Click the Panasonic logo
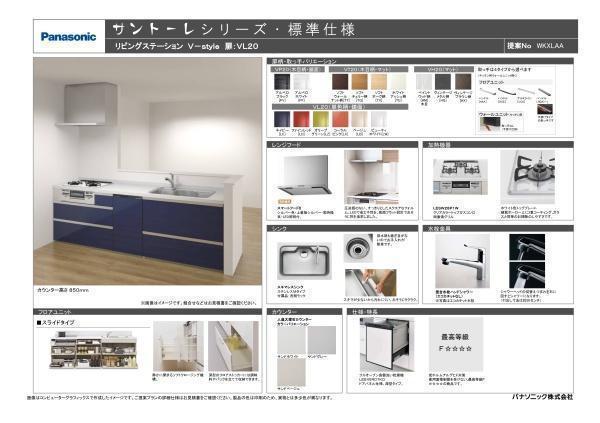Viewport: 600px width, 423px height. 68,36
